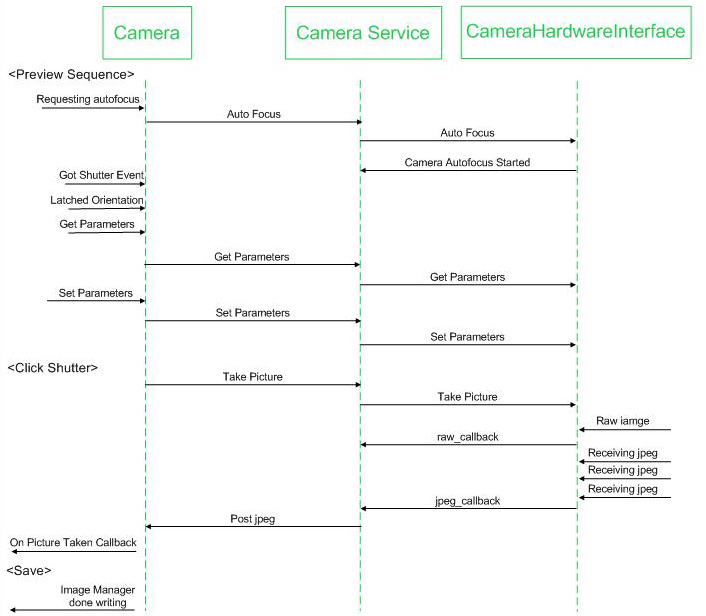Screen dimensions: 706x616
Task: Select Take Picture between Camera and Camera Service
Action: coord(252,377)
